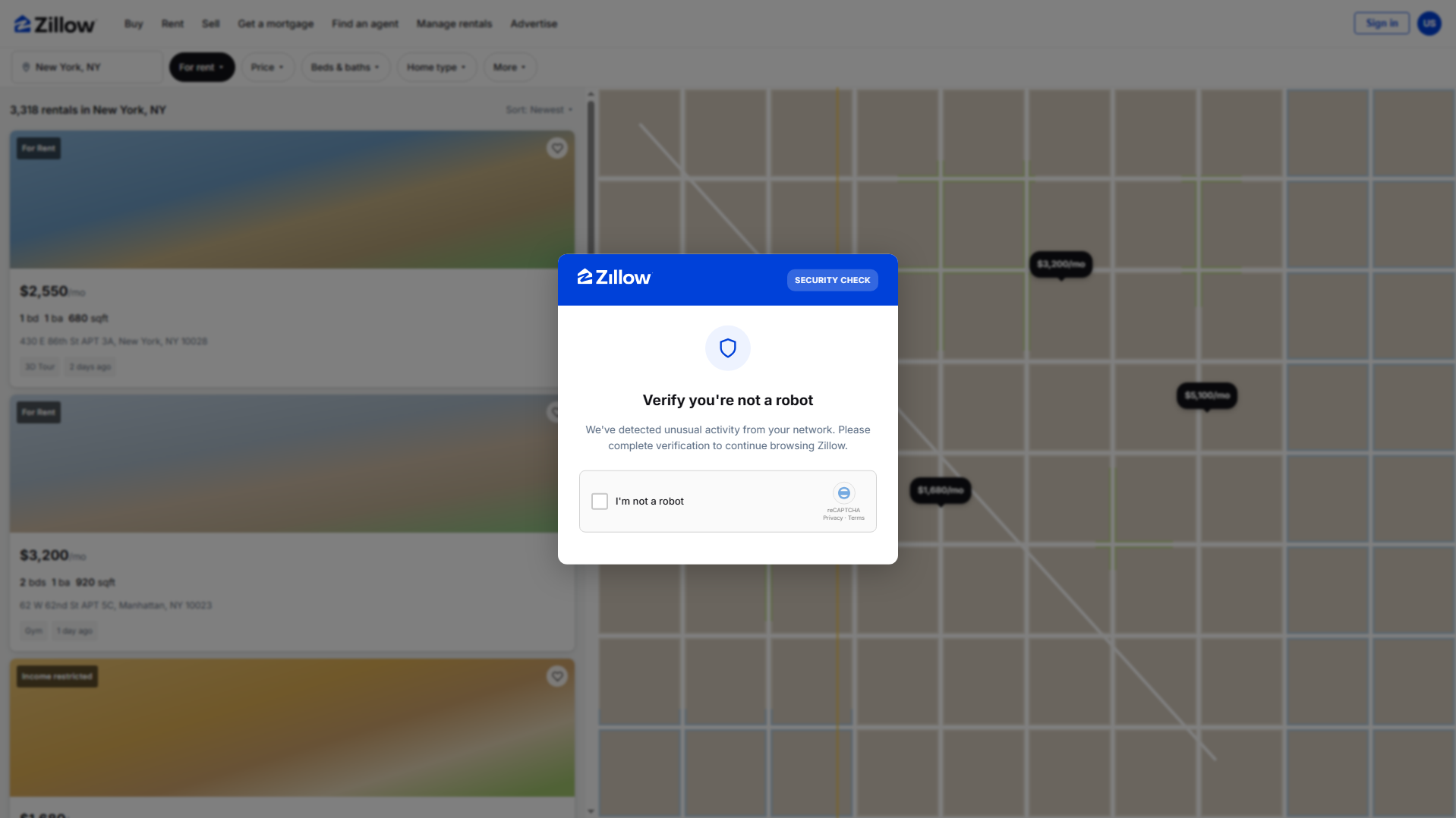Click the reCAPTCHA logo icon

[843, 493]
